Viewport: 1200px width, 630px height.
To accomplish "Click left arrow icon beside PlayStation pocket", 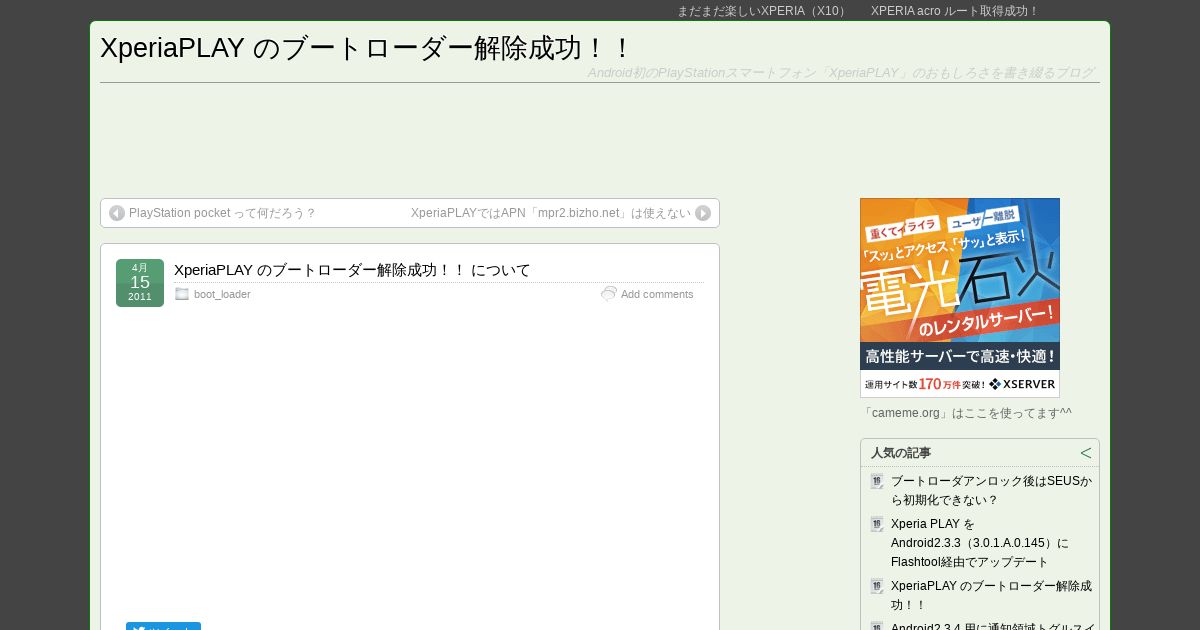I will [x=117, y=213].
